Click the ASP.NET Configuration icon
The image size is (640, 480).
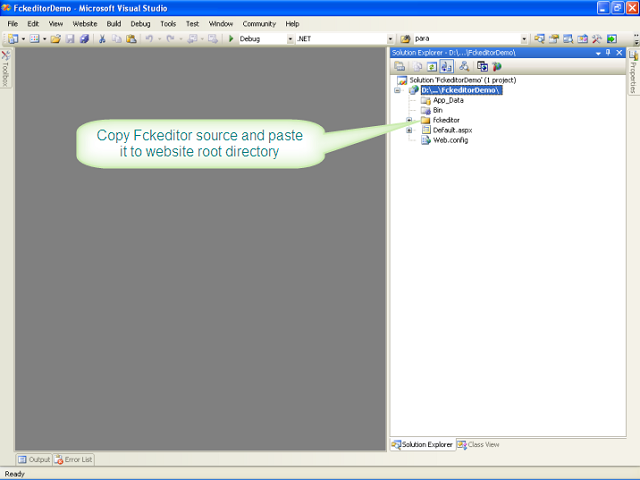click(497, 66)
